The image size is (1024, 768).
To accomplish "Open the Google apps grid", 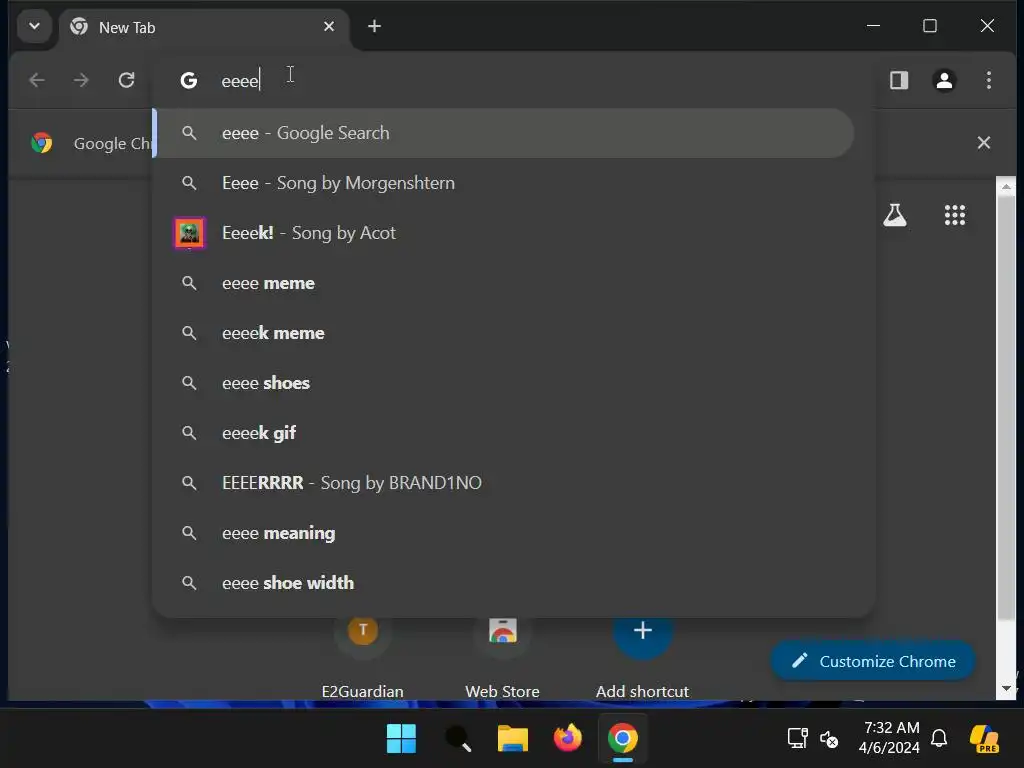I will point(955,215).
